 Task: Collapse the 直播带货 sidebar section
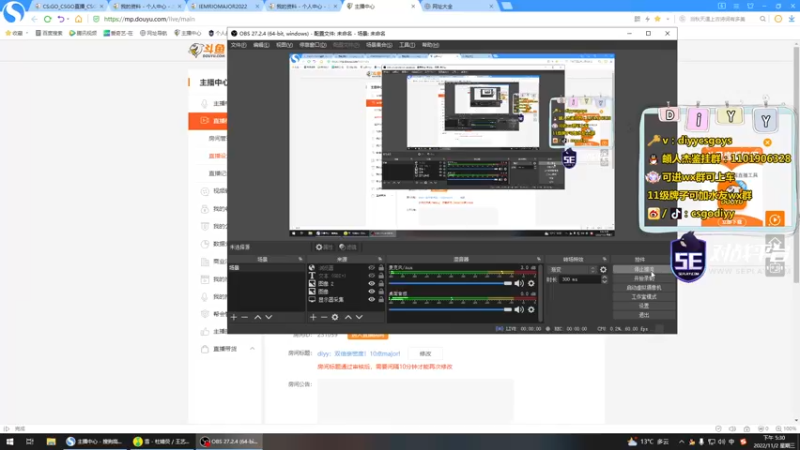point(252,349)
